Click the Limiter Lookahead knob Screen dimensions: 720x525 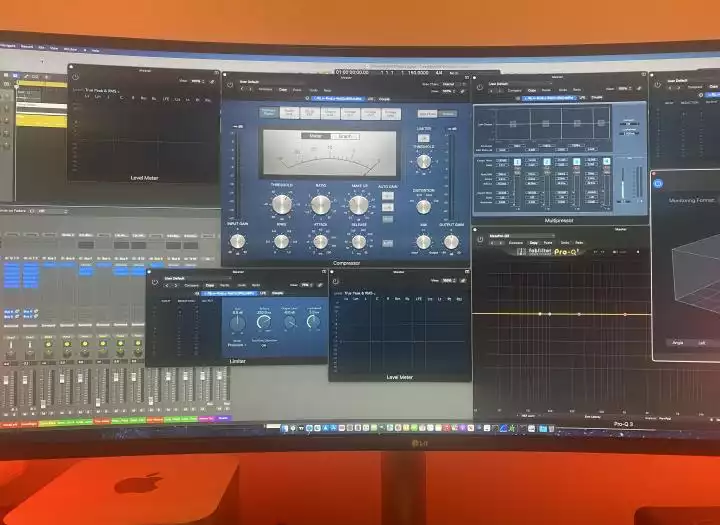(x=314, y=322)
